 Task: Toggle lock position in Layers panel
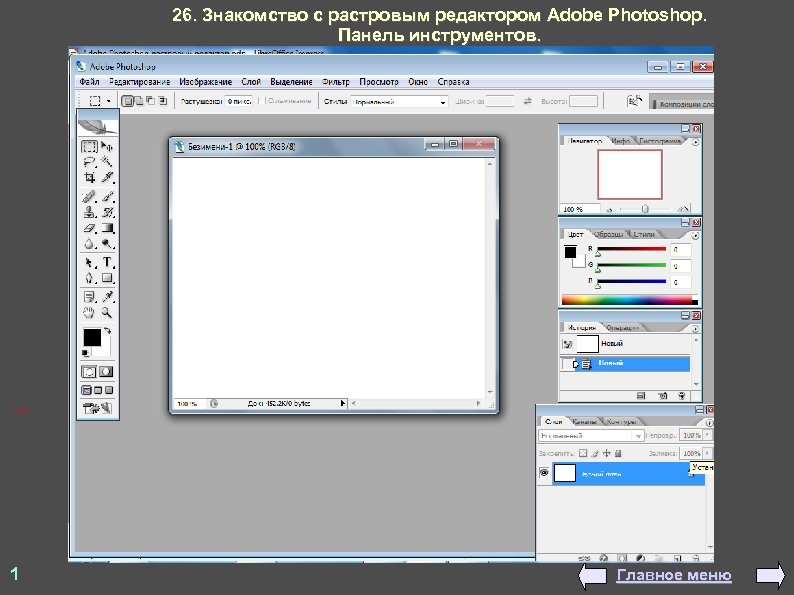coord(607,453)
